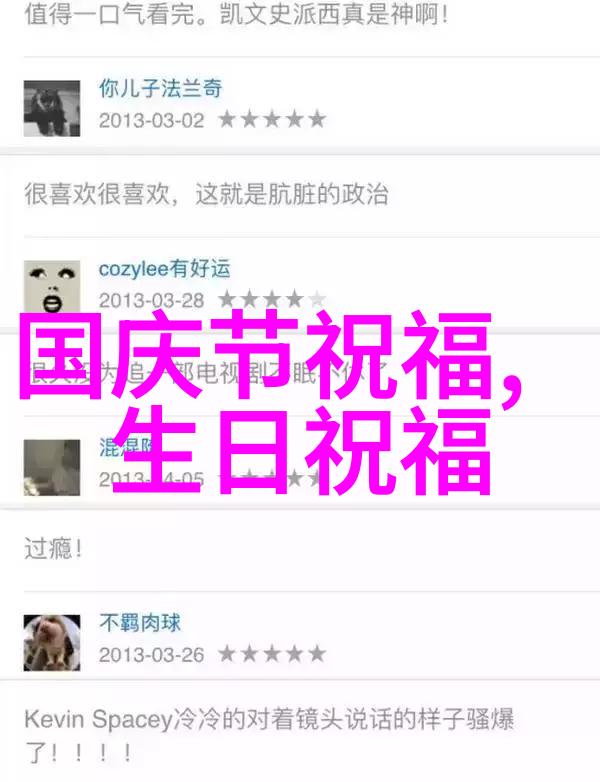The height and width of the screenshot is (782, 600).
Task: Open the cozylee有好运 avatar with the black lips
Action: click(52, 287)
